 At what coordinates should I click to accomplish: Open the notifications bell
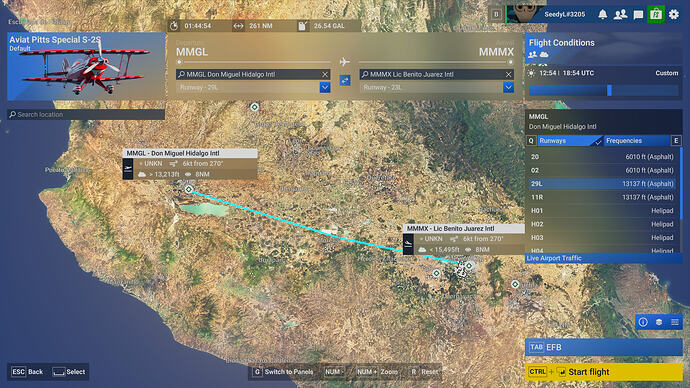(x=602, y=15)
